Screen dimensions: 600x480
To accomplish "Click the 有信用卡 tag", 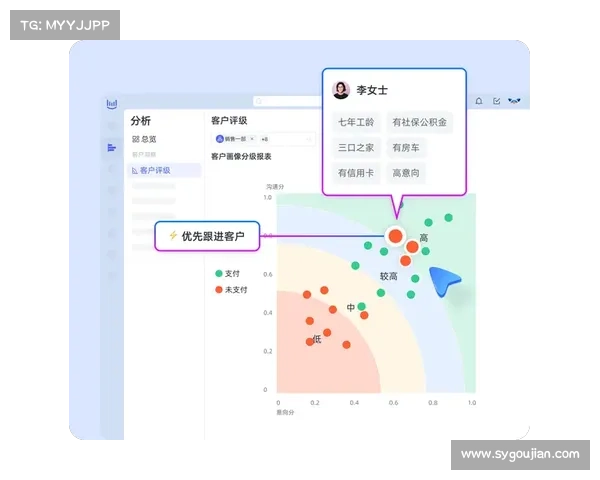I will tap(356, 173).
